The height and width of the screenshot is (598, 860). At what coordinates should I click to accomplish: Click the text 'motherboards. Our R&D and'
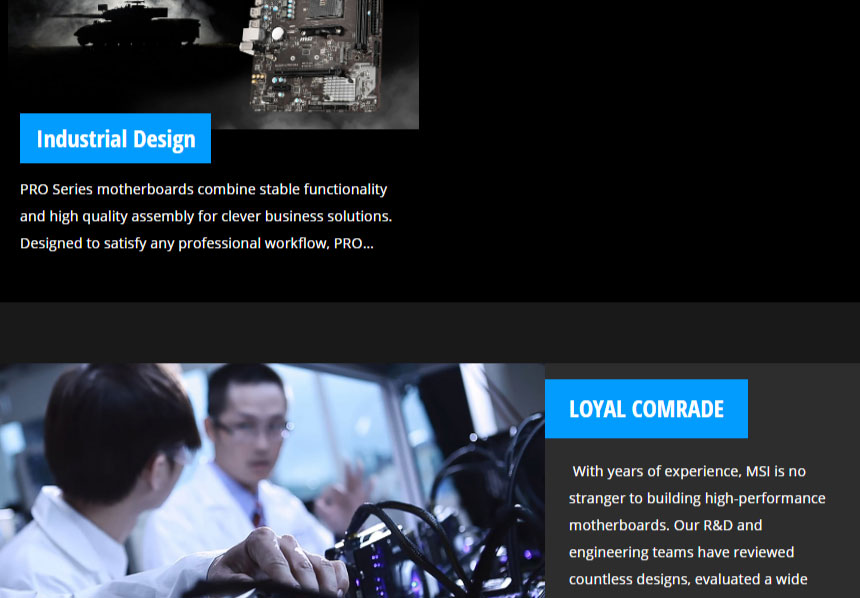point(665,525)
